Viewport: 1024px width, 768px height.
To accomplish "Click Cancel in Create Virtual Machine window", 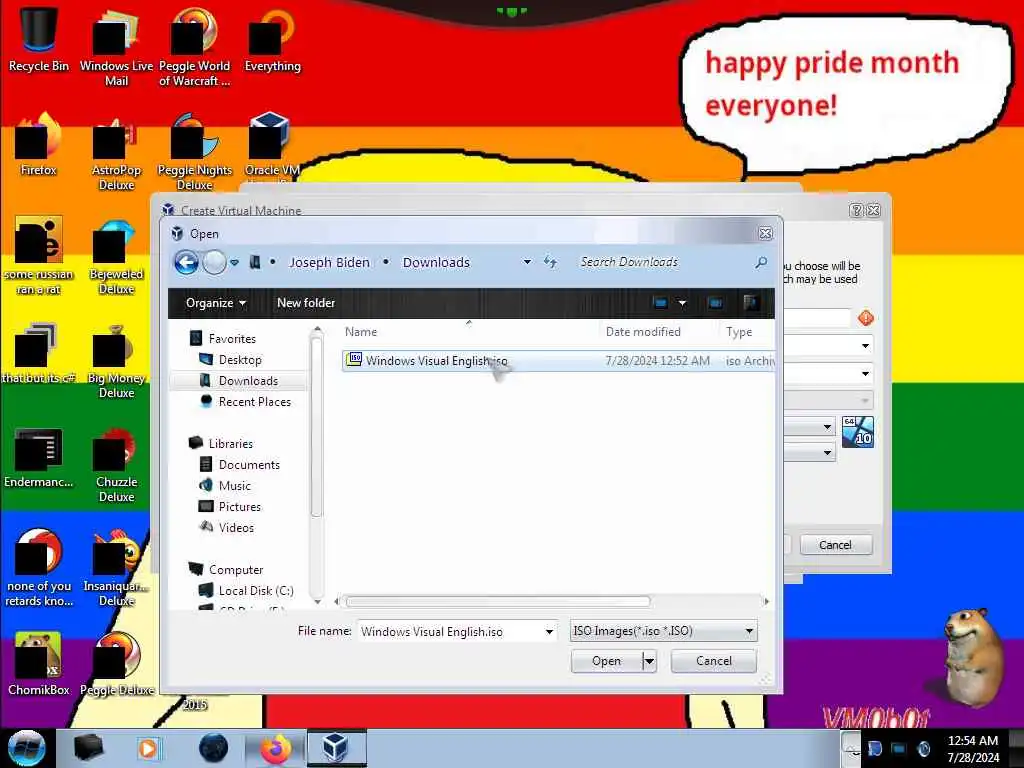I will tap(835, 545).
